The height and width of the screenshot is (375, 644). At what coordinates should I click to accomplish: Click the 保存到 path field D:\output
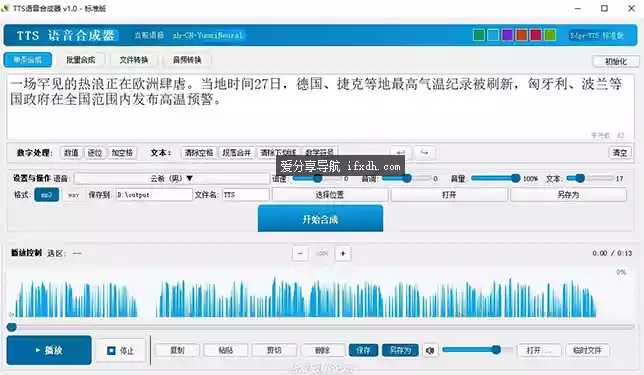click(x=154, y=195)
